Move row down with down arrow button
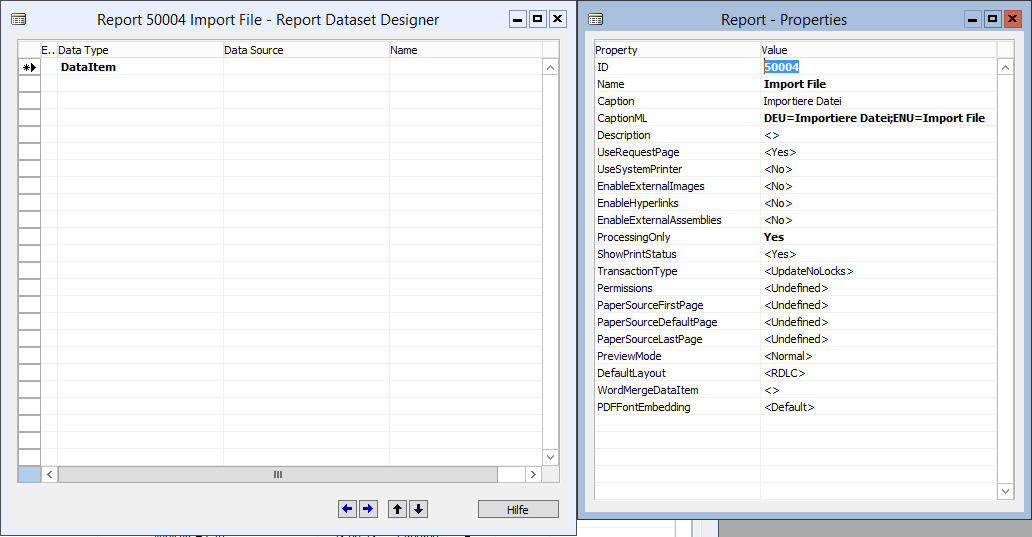This screenshot has width=1032, height=537. pos(419,509)
